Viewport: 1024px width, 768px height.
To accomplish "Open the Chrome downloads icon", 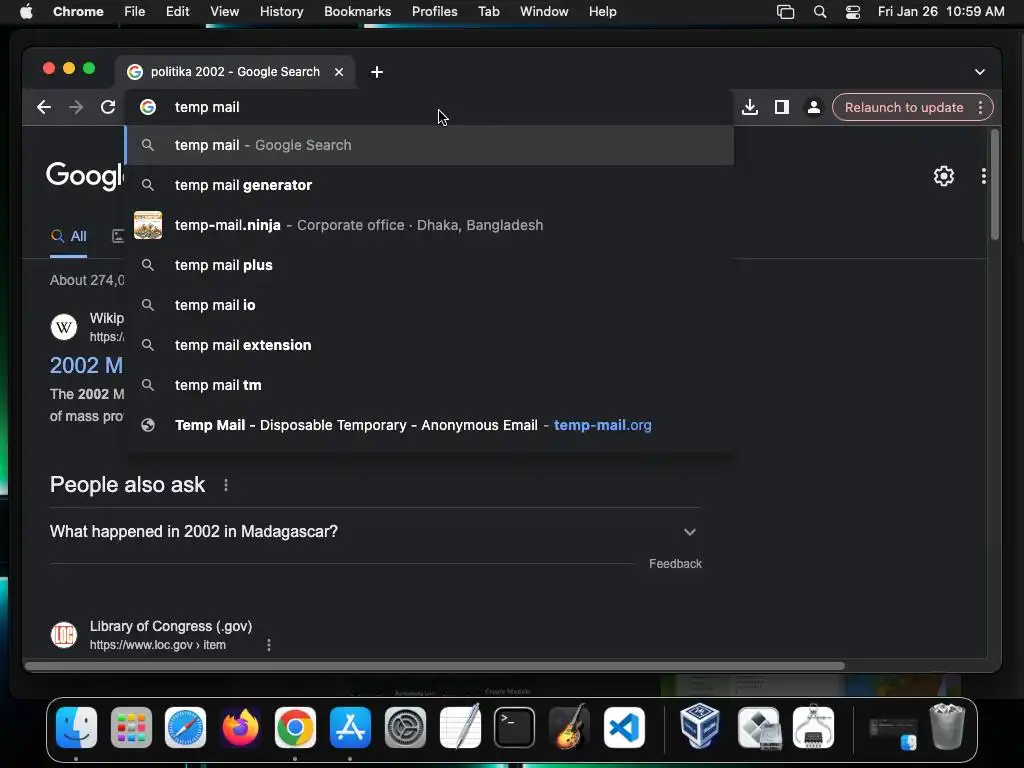I will 750,107.
